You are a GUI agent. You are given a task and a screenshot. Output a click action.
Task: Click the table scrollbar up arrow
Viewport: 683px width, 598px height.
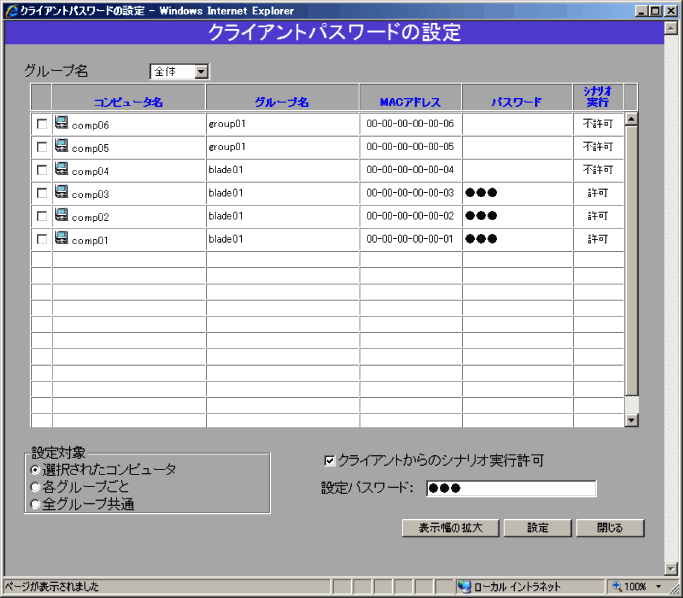(x=632, y=119)
